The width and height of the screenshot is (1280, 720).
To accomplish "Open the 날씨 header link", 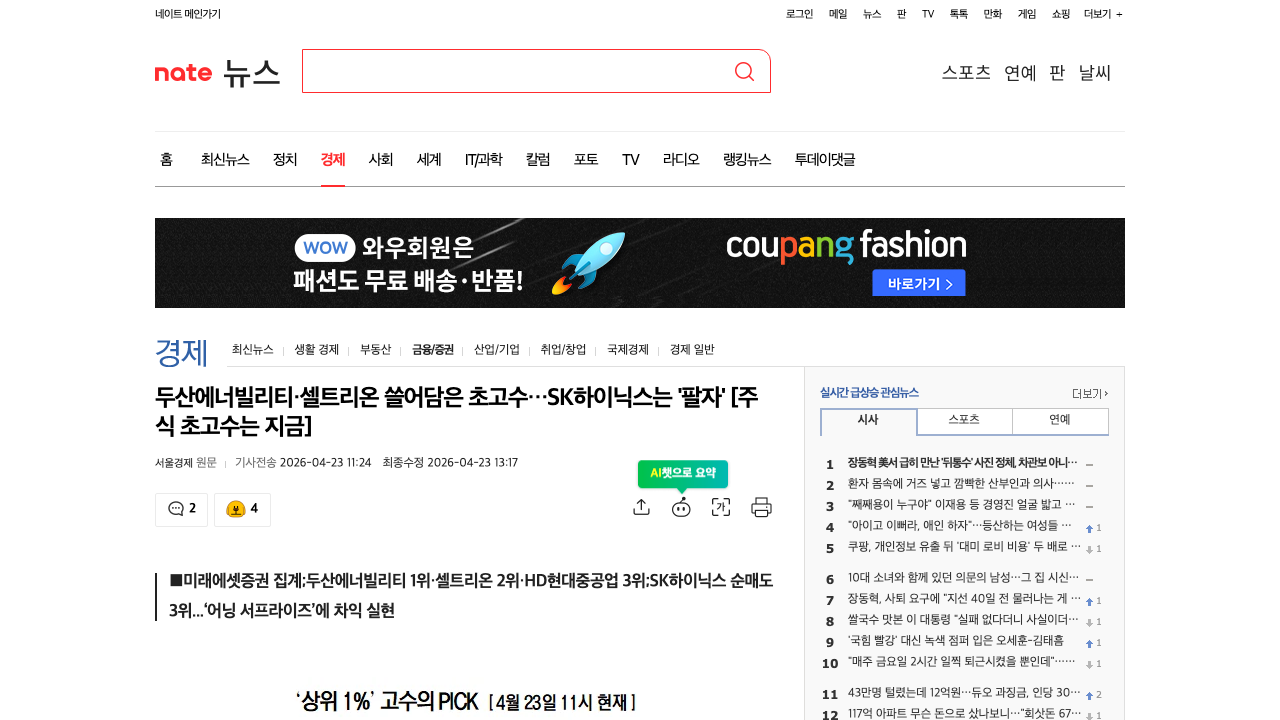I will 1095,72.
